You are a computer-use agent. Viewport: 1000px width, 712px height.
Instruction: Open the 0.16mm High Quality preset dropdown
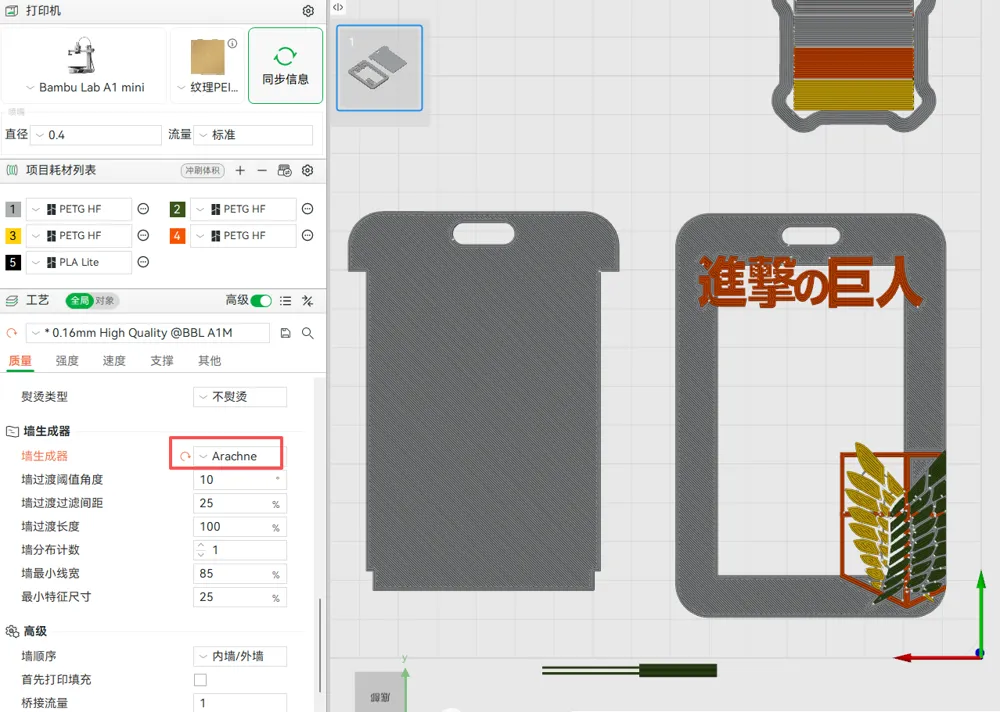tap(148, 333)
